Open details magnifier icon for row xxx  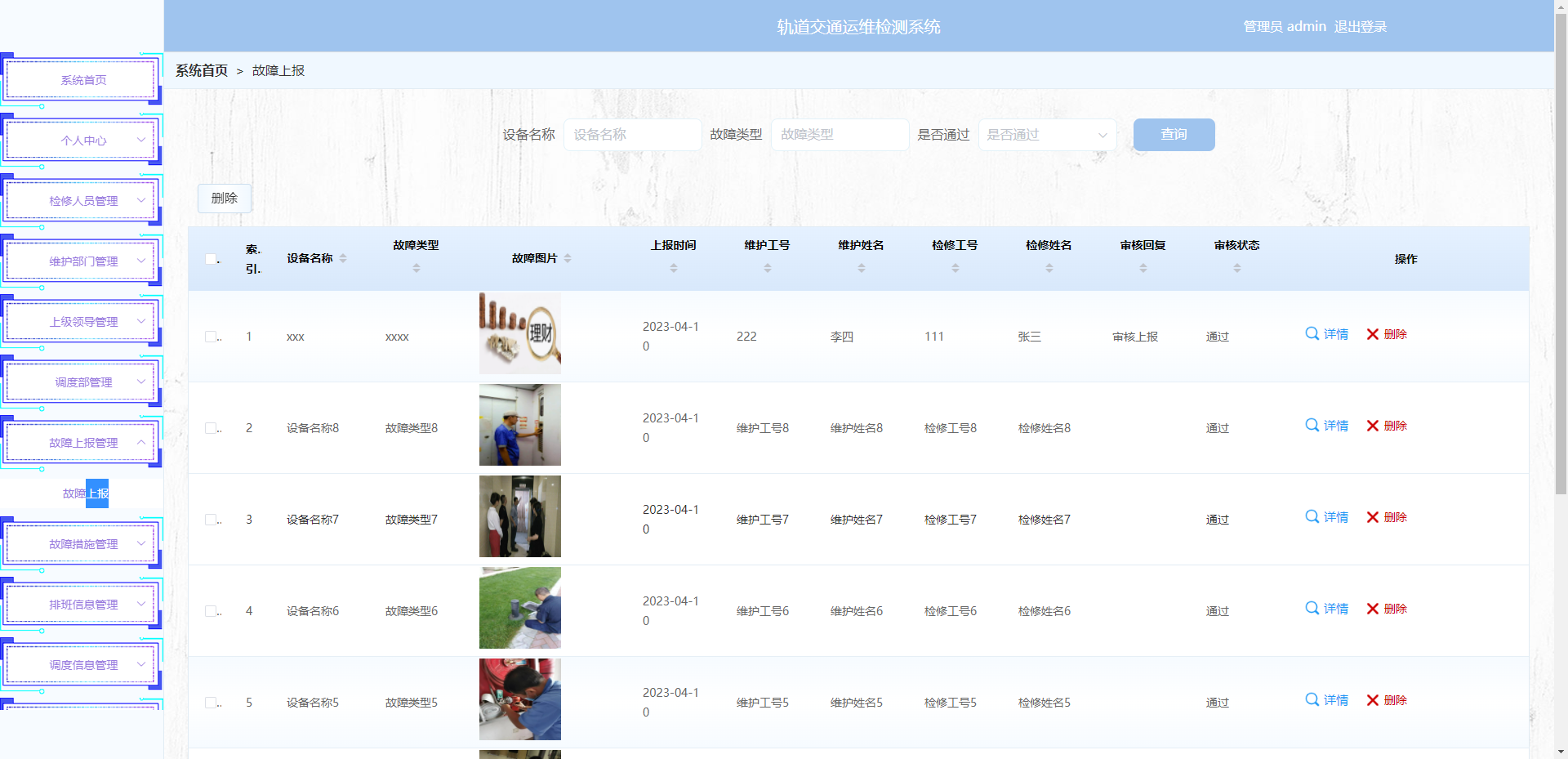click(1312, 333)
